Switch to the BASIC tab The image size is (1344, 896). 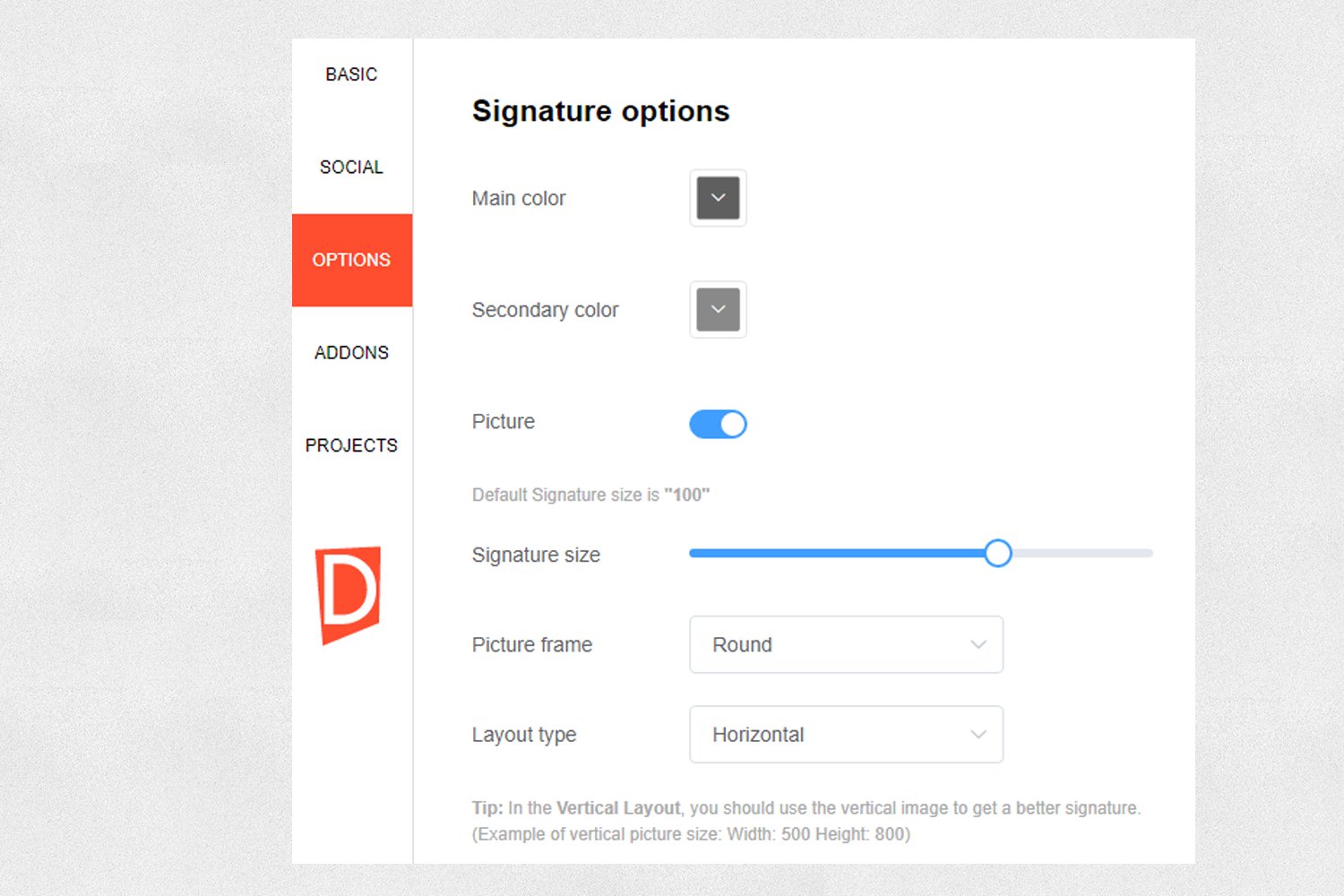coord(351,74)
